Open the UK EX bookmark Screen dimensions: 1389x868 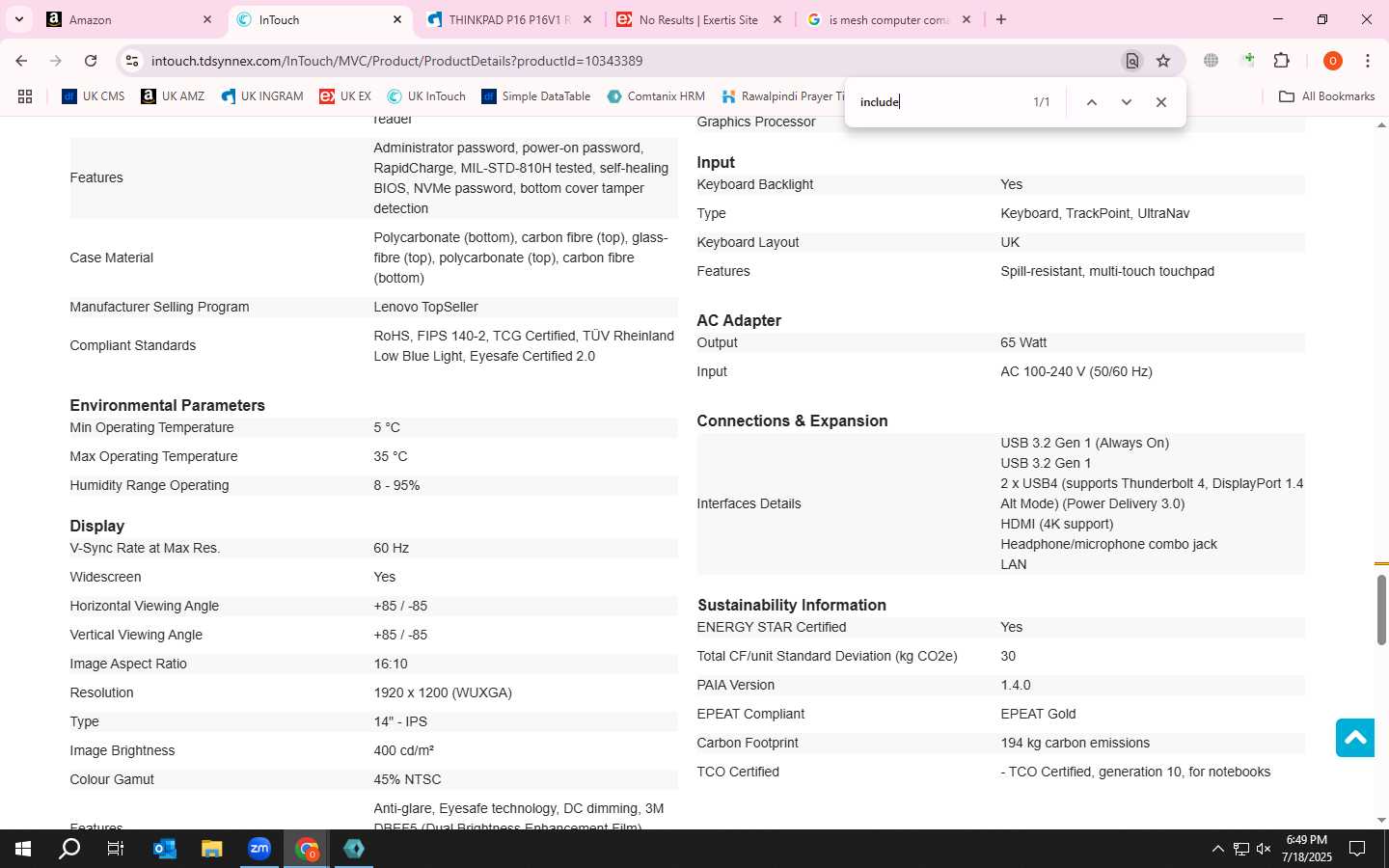pyautogui.click(x=345, y=96)
